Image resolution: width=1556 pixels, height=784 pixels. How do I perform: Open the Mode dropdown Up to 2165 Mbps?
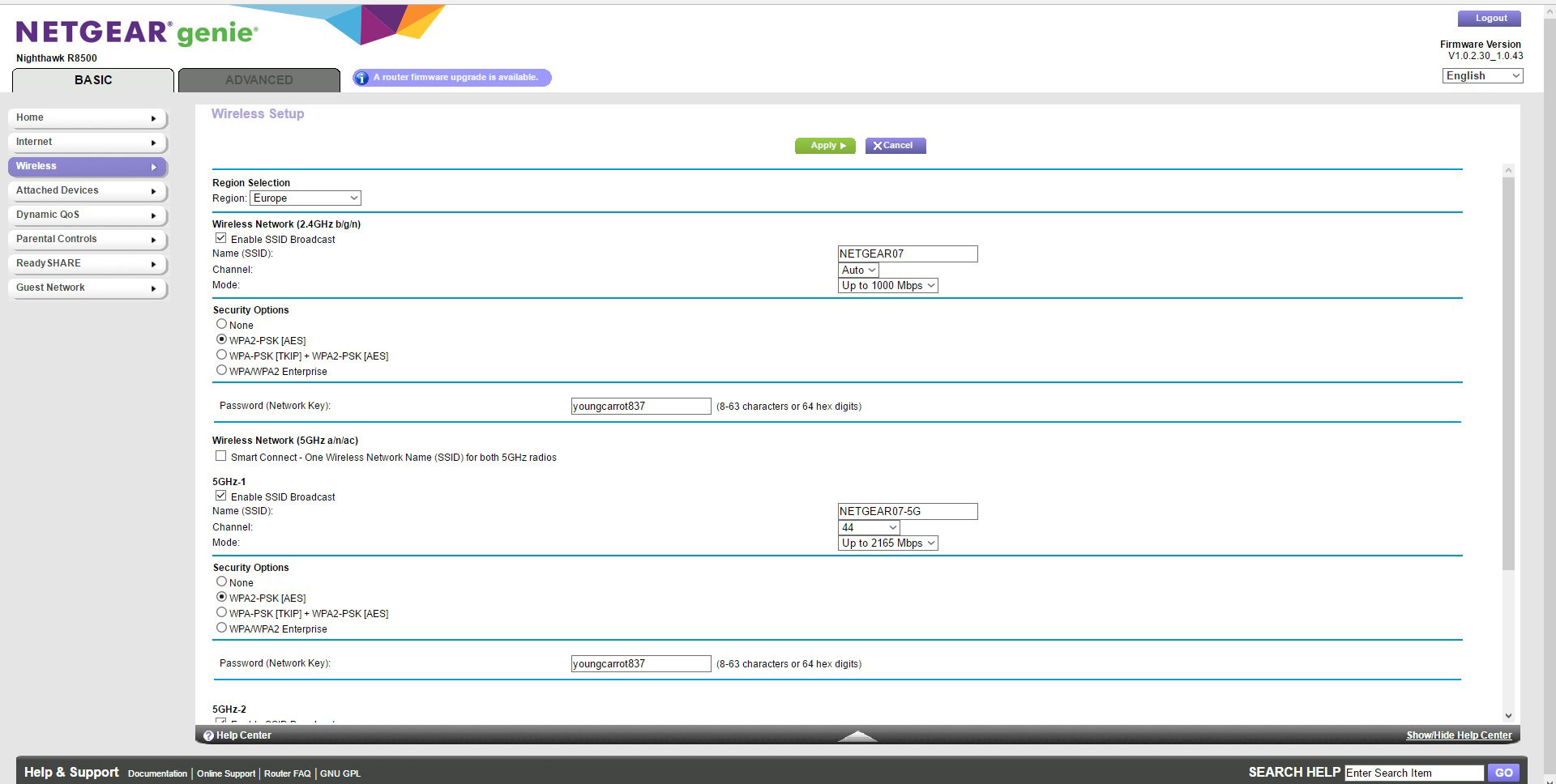[x=888, y=543]
